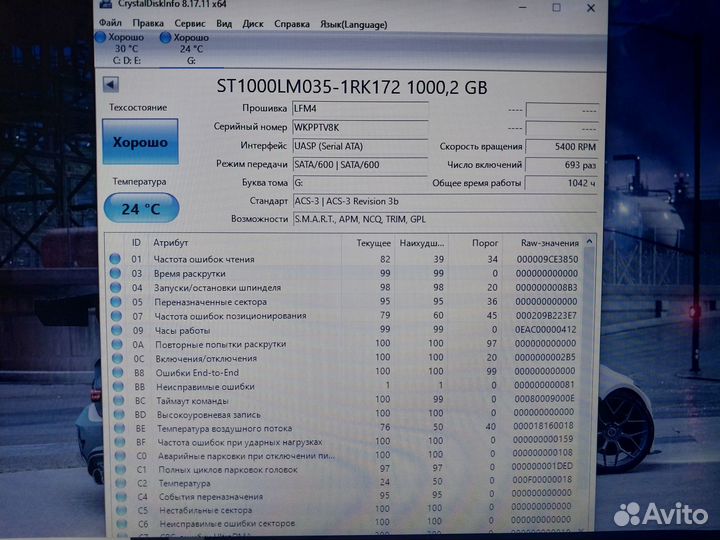Open the Диск menu
Screen dimensions: 720x540
coord(253,24)
